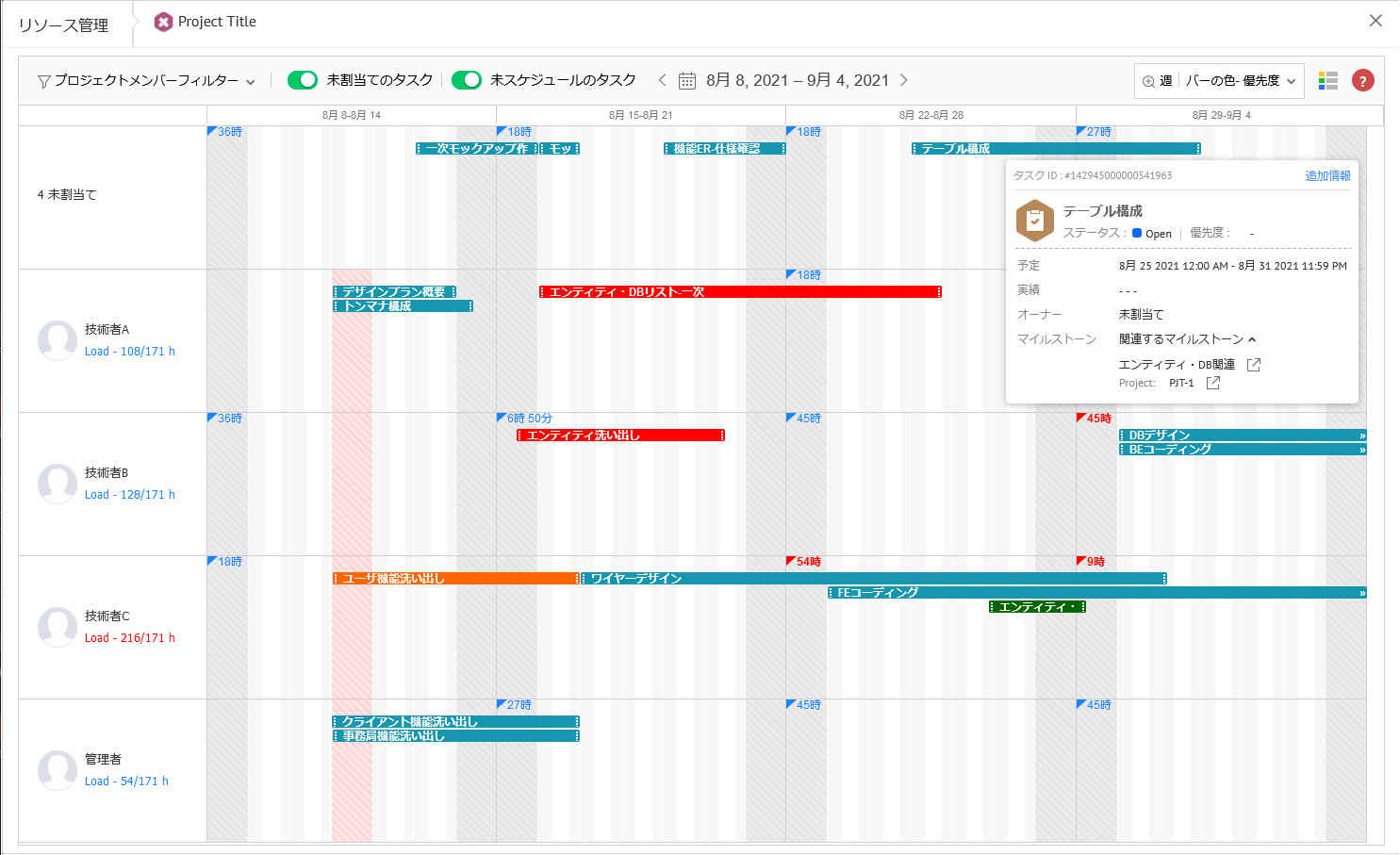1400x855 pixels.
Task: Click the task clipboard icon for テーブル構成
Action: (1034, 220)
